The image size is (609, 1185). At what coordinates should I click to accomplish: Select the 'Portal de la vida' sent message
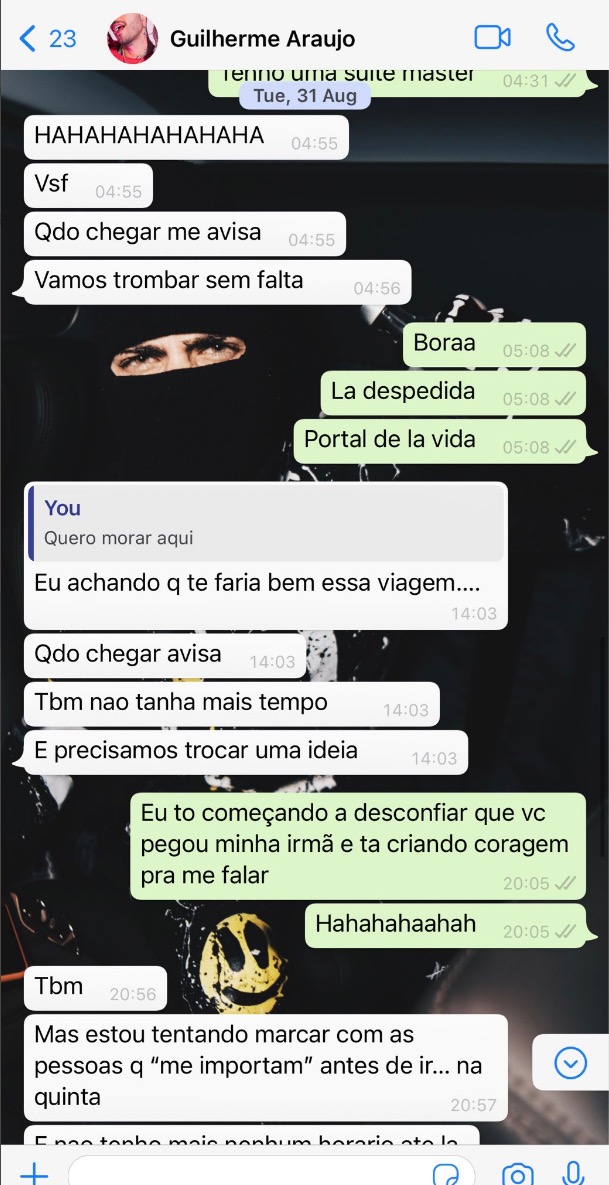click(440, 441)
